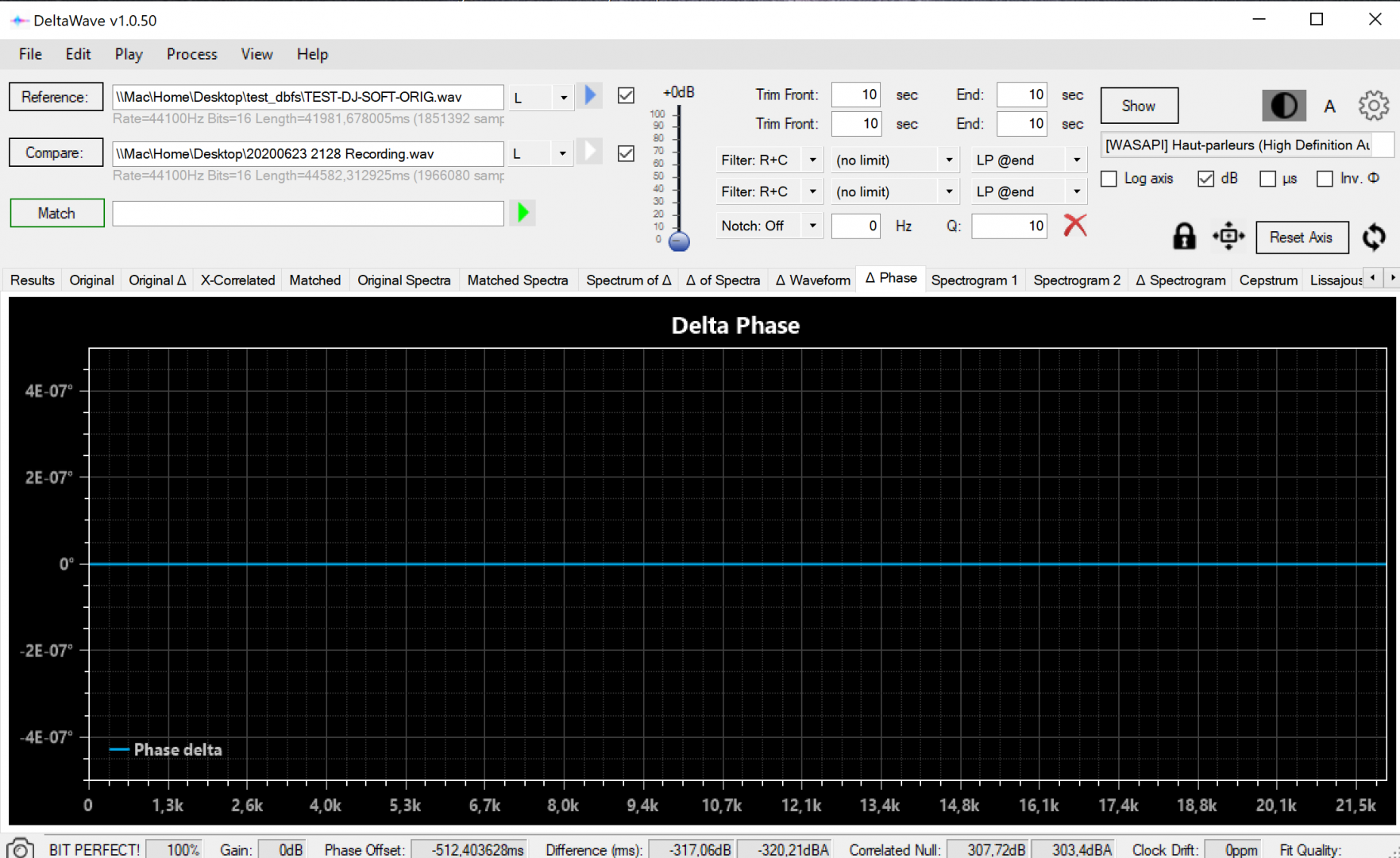1400x858 pixels.
Task: Open the Process menu
Action: pos(191,54)
